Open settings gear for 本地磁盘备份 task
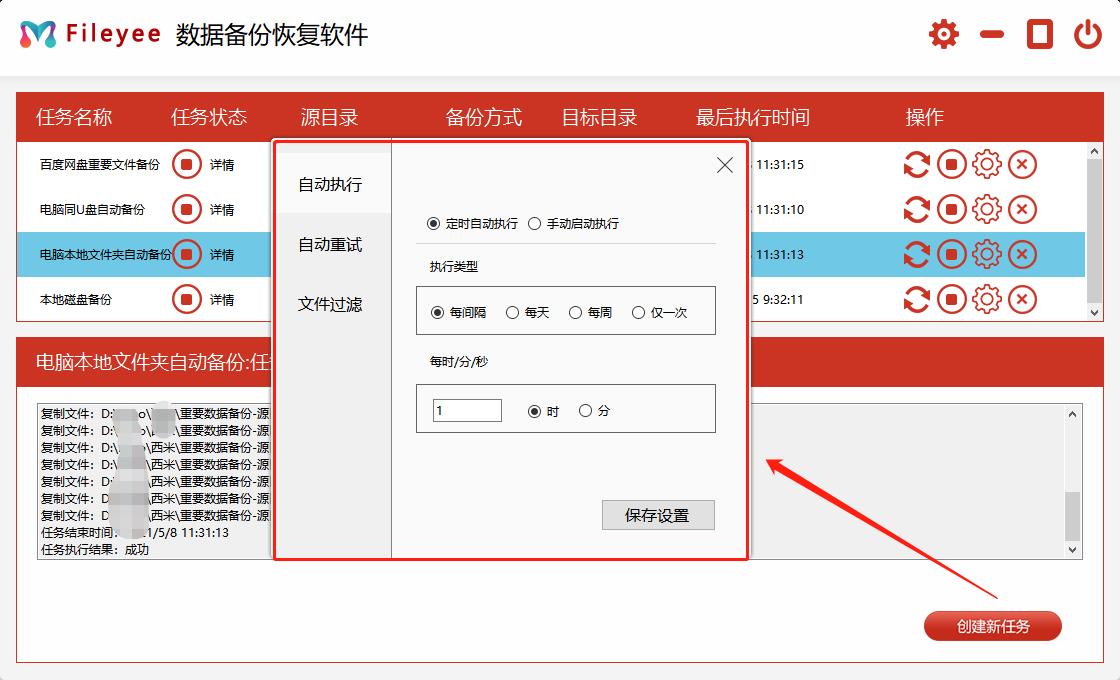 pos(987,298)
